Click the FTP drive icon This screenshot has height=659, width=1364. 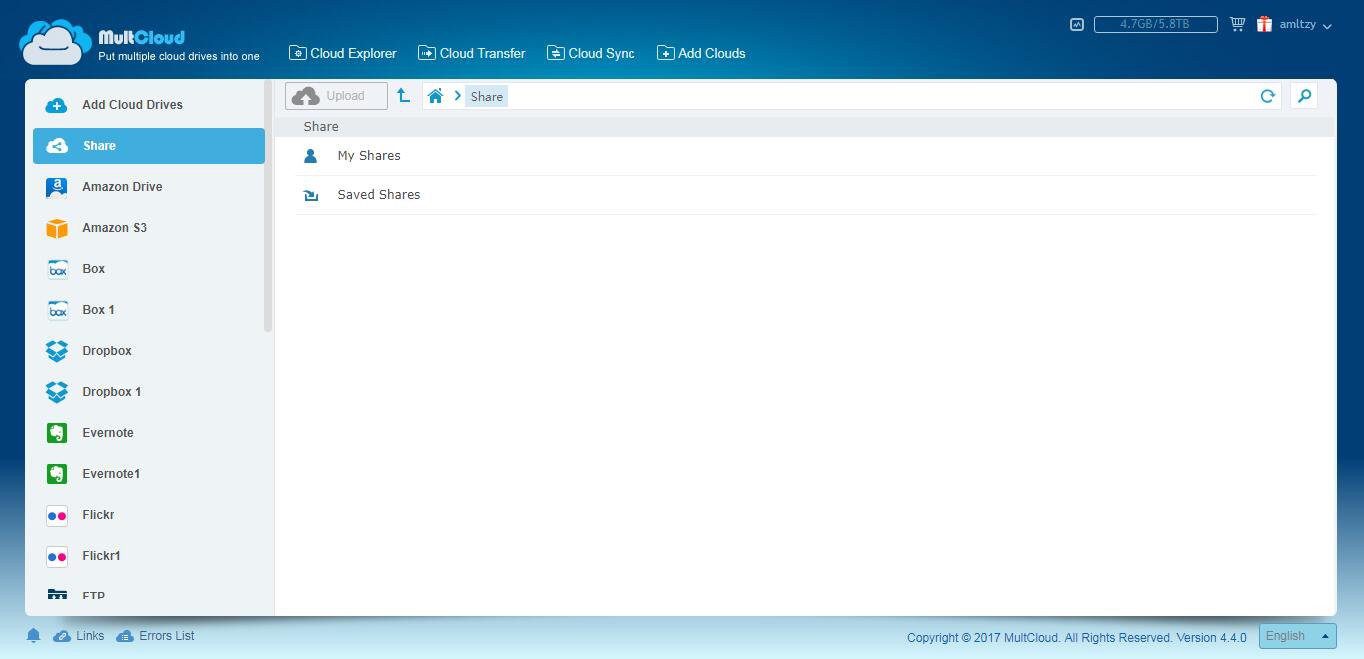(x=57, y=595)
